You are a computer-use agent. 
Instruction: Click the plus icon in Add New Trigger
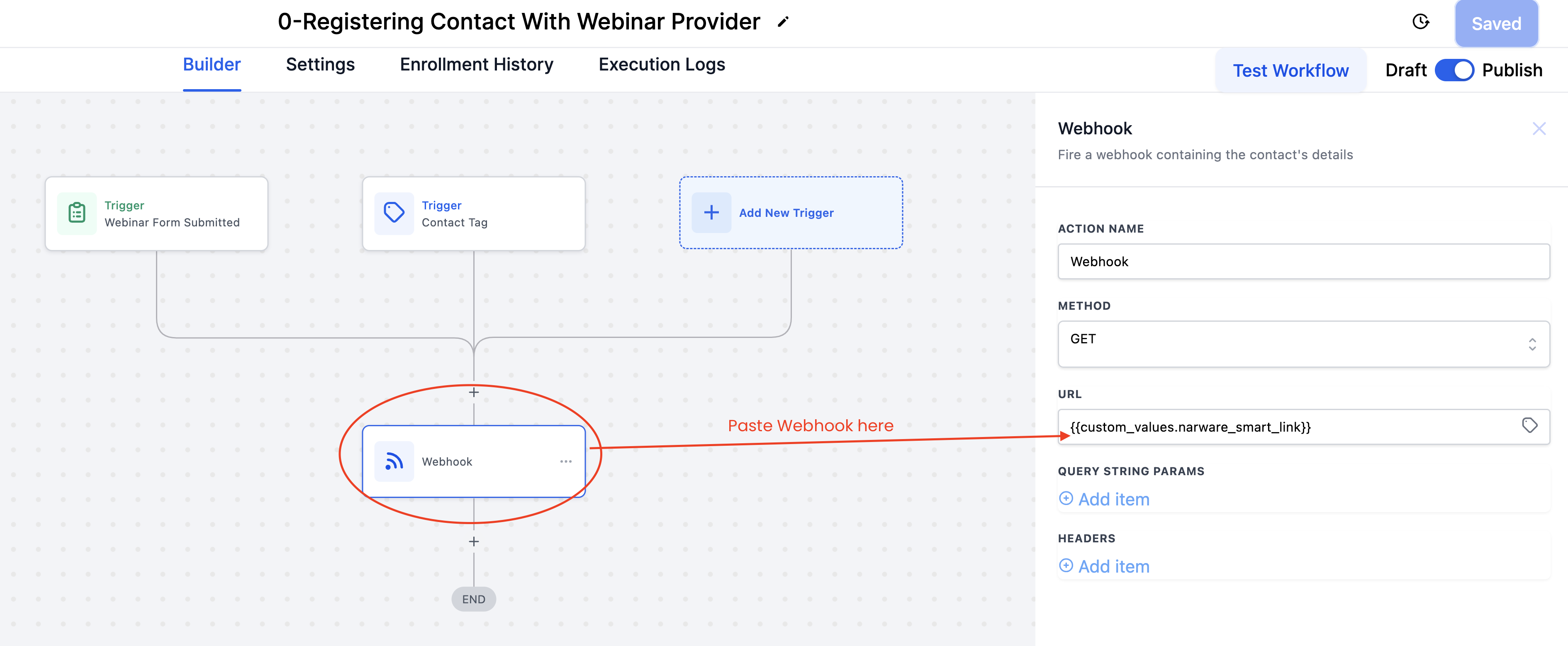(711, 213)
